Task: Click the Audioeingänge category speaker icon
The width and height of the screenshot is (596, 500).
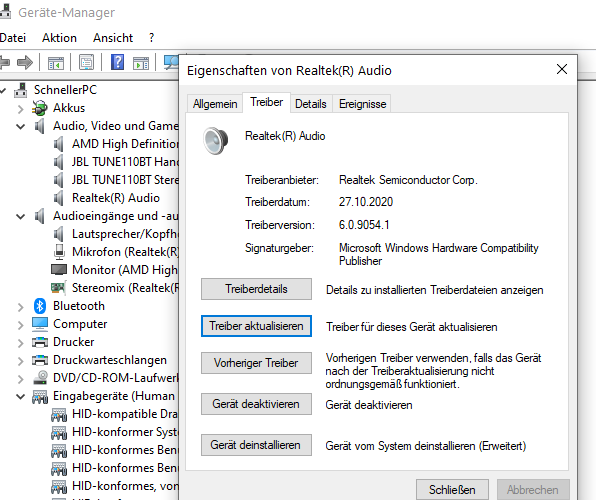Action: [40, 216]
